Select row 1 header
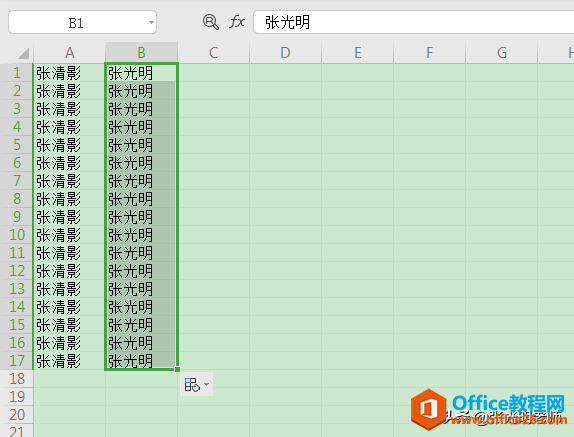The height and width of the screenshot is (437, 574). click(x=17, y=72)
